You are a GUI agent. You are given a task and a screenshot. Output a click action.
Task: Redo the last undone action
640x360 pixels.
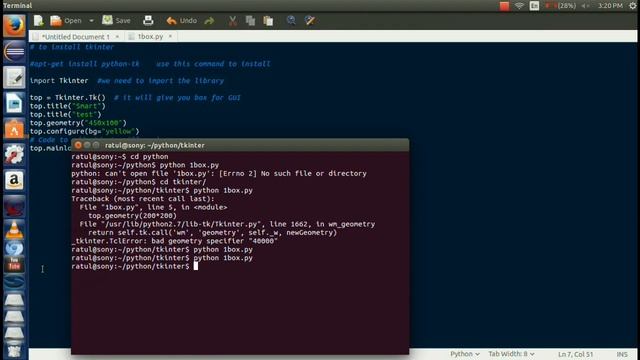point(209,20)
